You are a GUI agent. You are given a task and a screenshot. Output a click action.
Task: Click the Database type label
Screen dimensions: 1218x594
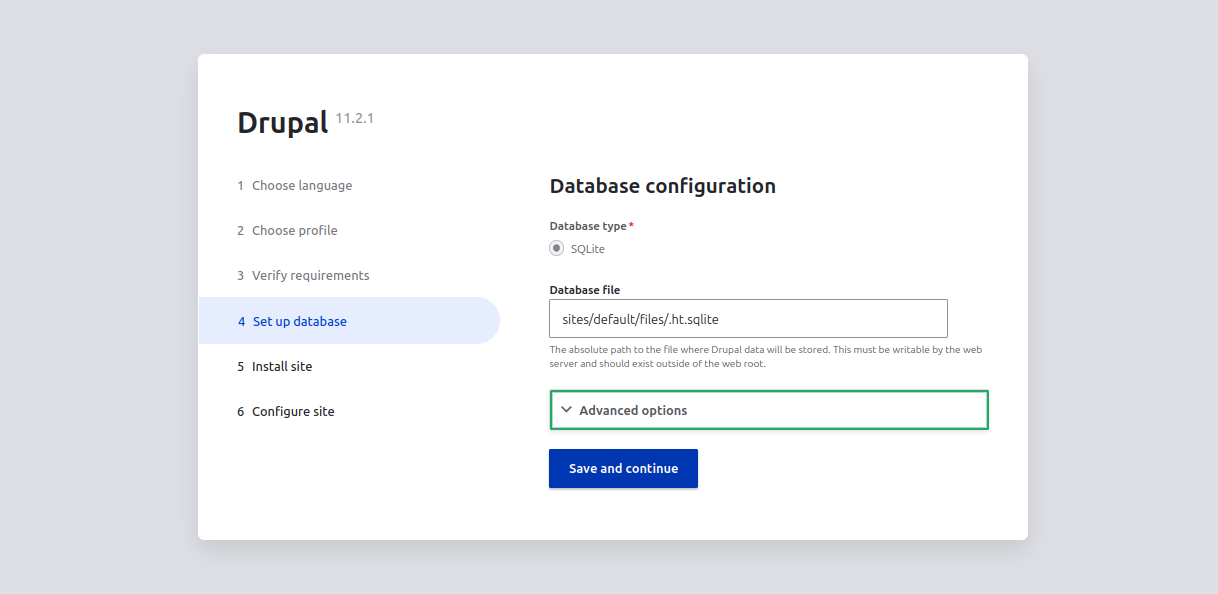(588, 226)
